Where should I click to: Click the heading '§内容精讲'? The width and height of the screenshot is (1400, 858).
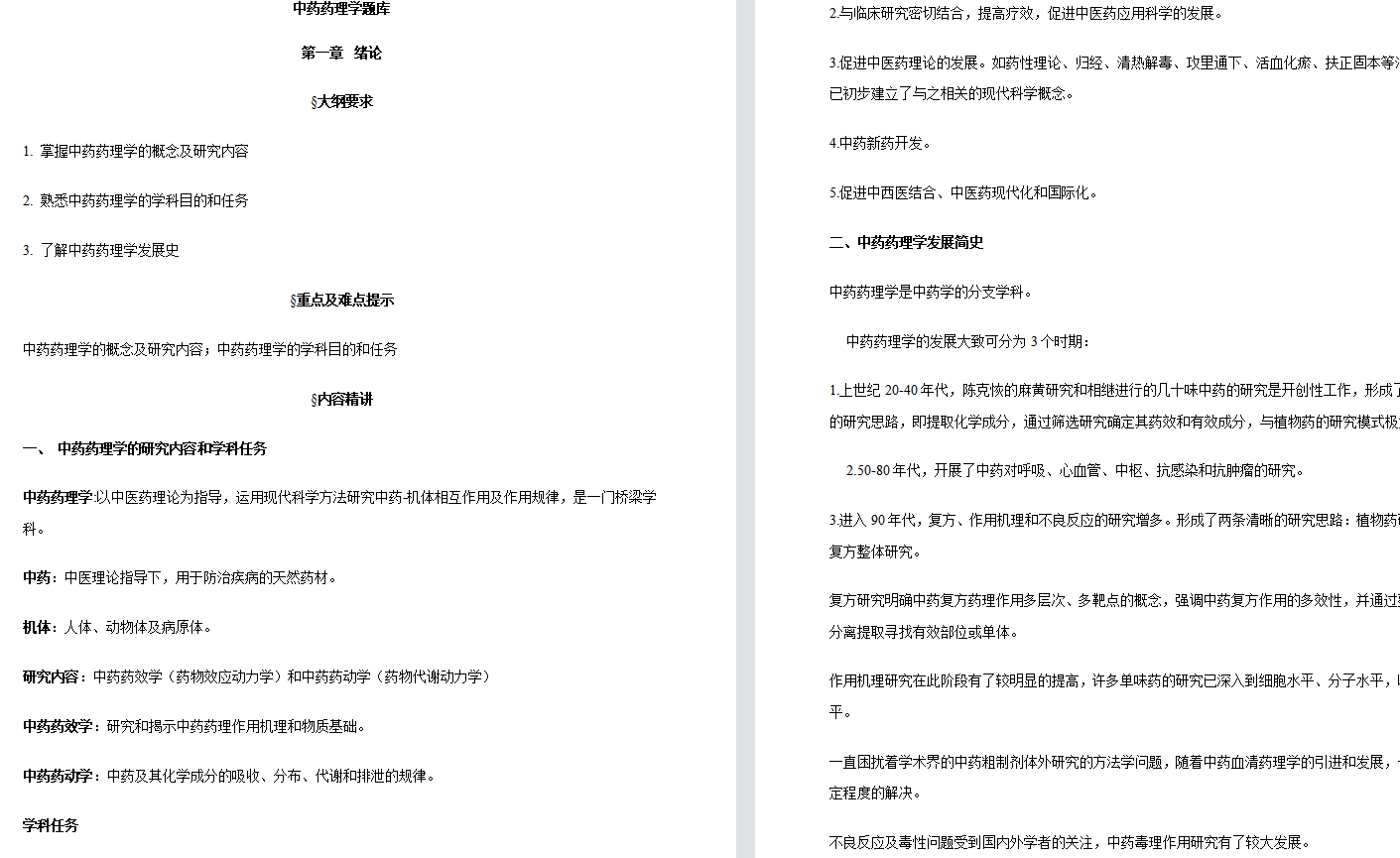pos(341,400)
